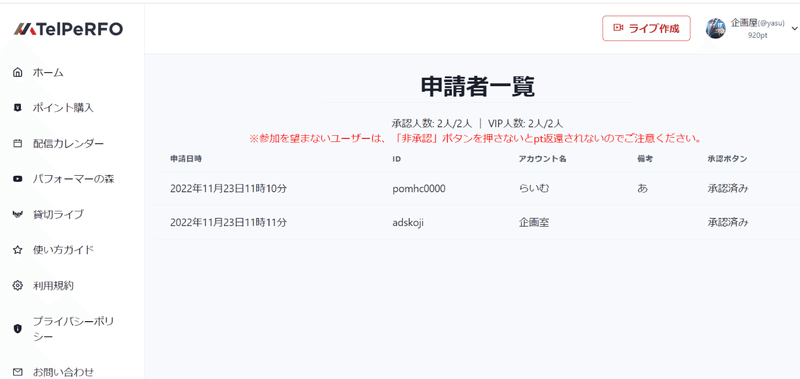The width and height of the screenshot is (800, 379).
Task: Open プライバシーポリシー link in sidebar
Action: pyautogui.click(x=72, y=329)
